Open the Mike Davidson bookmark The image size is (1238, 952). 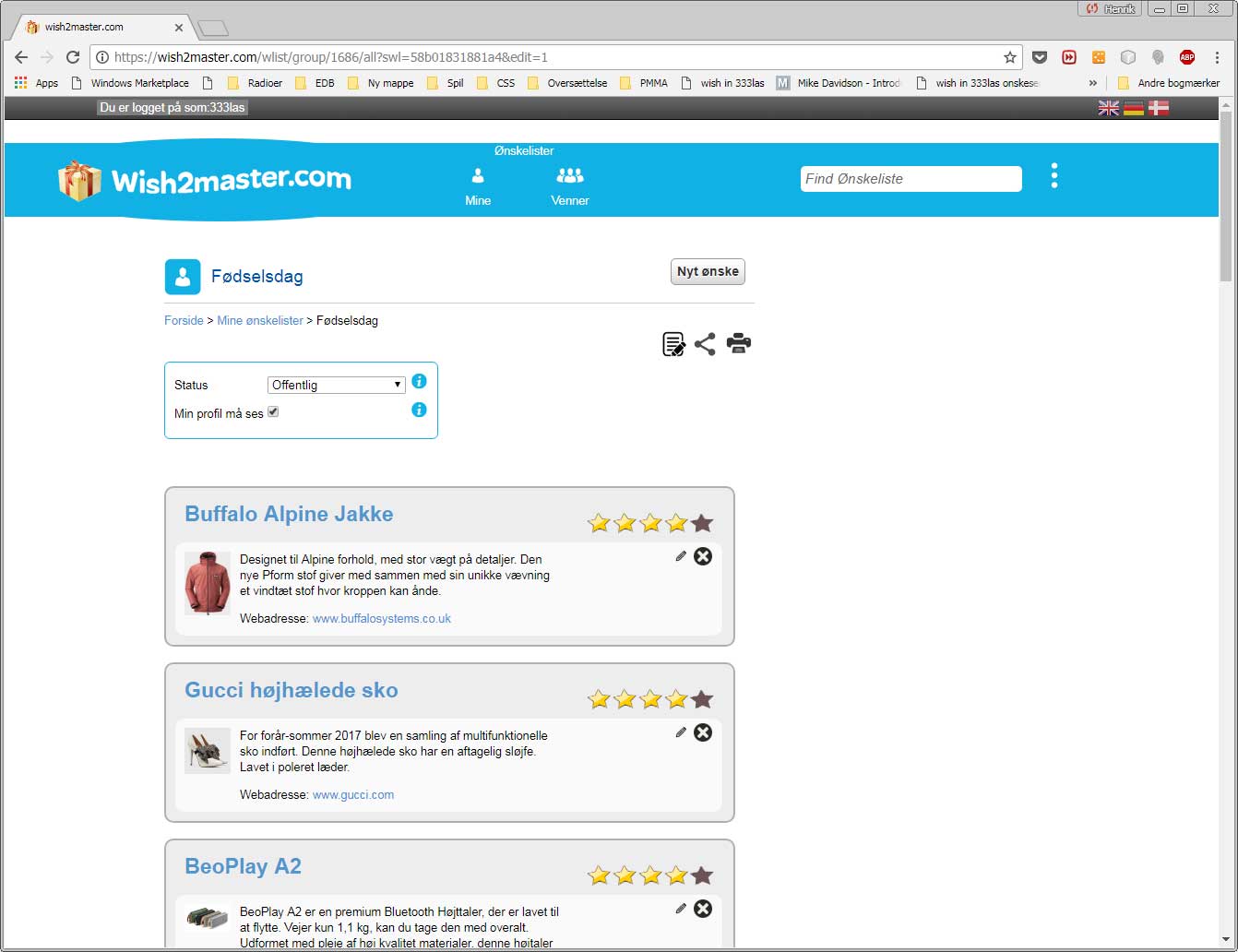839,83
